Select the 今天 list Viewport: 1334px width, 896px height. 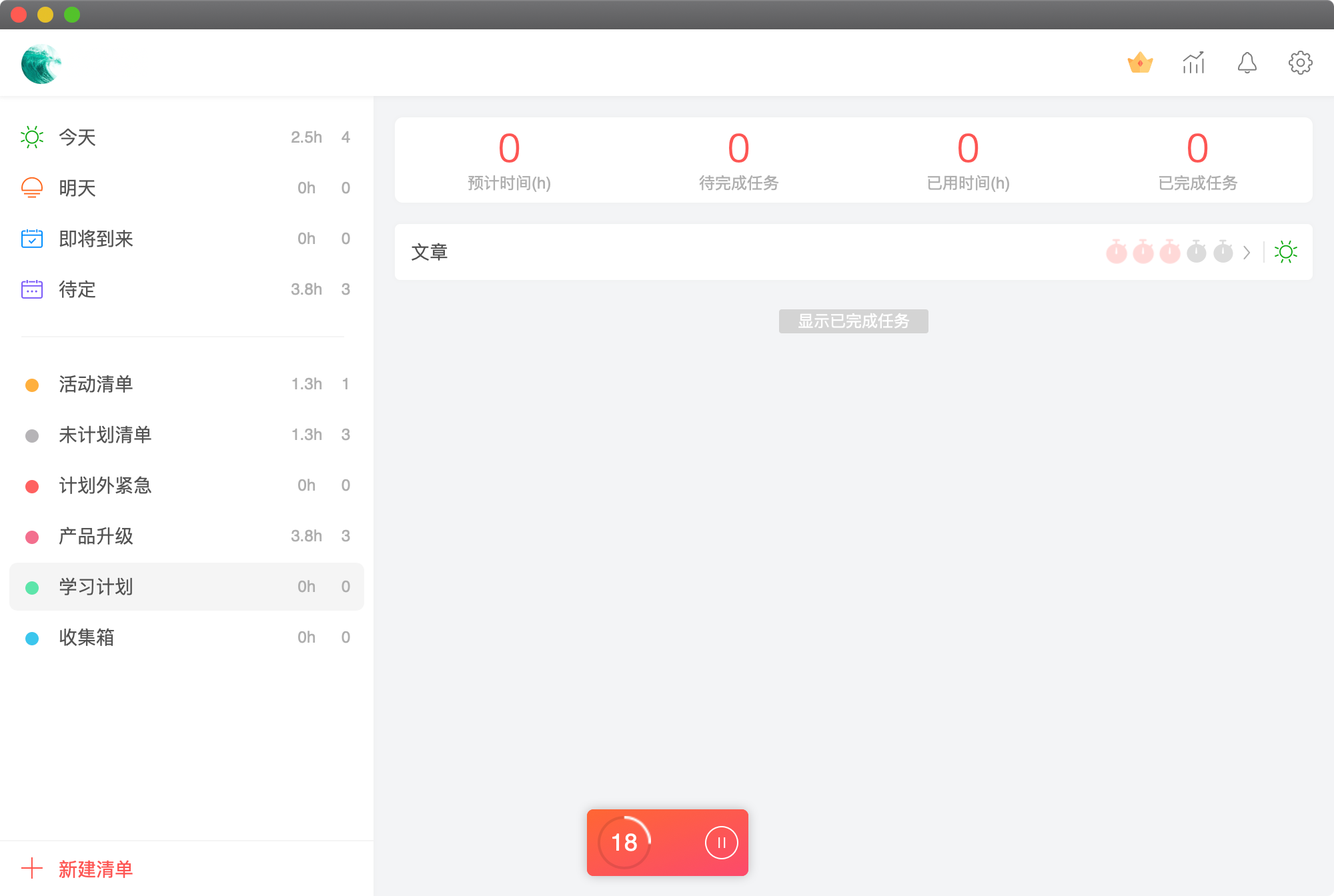click(77, 137)
